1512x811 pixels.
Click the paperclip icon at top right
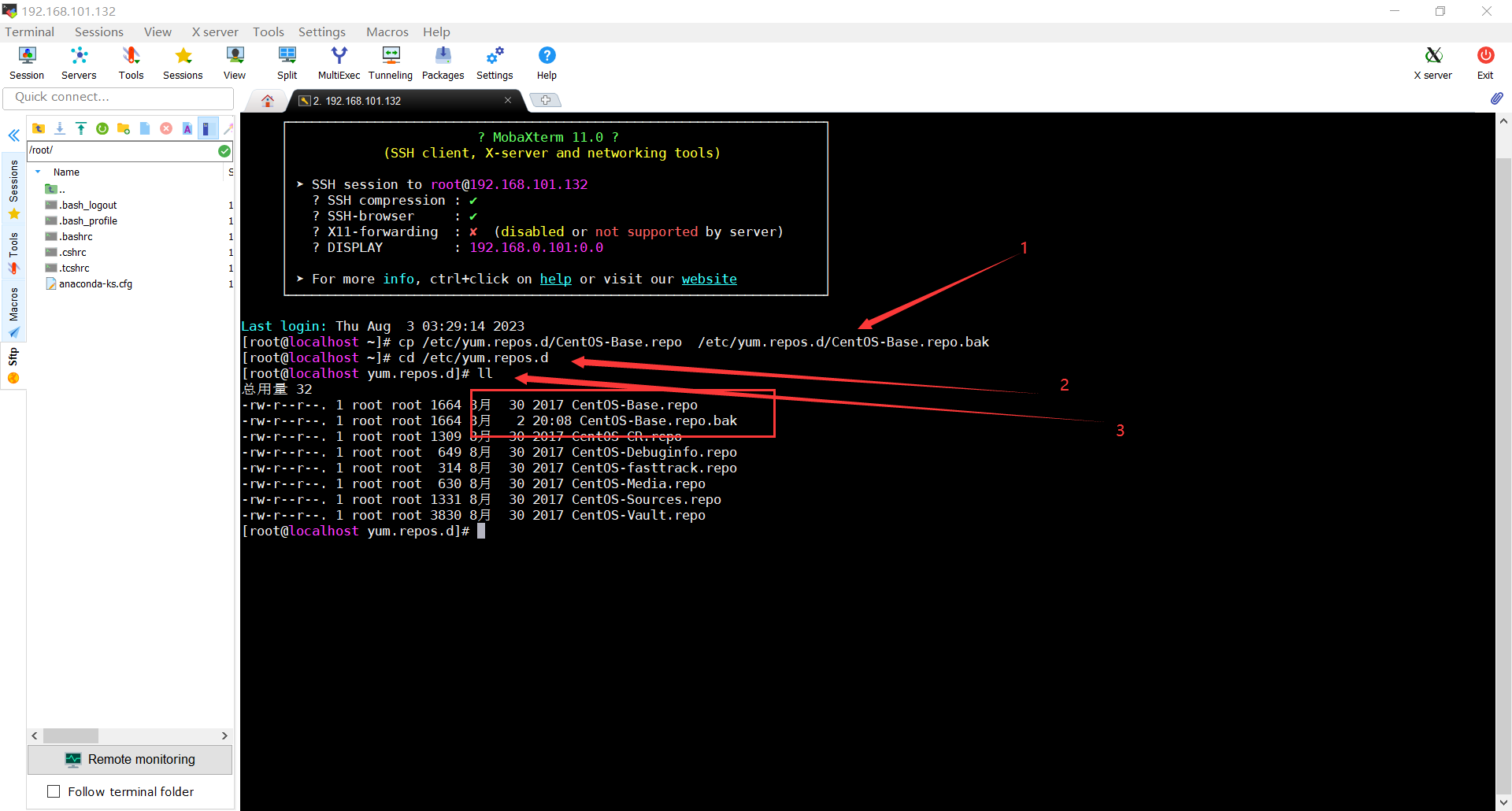pyautogui.click(x=1496, y=98)
